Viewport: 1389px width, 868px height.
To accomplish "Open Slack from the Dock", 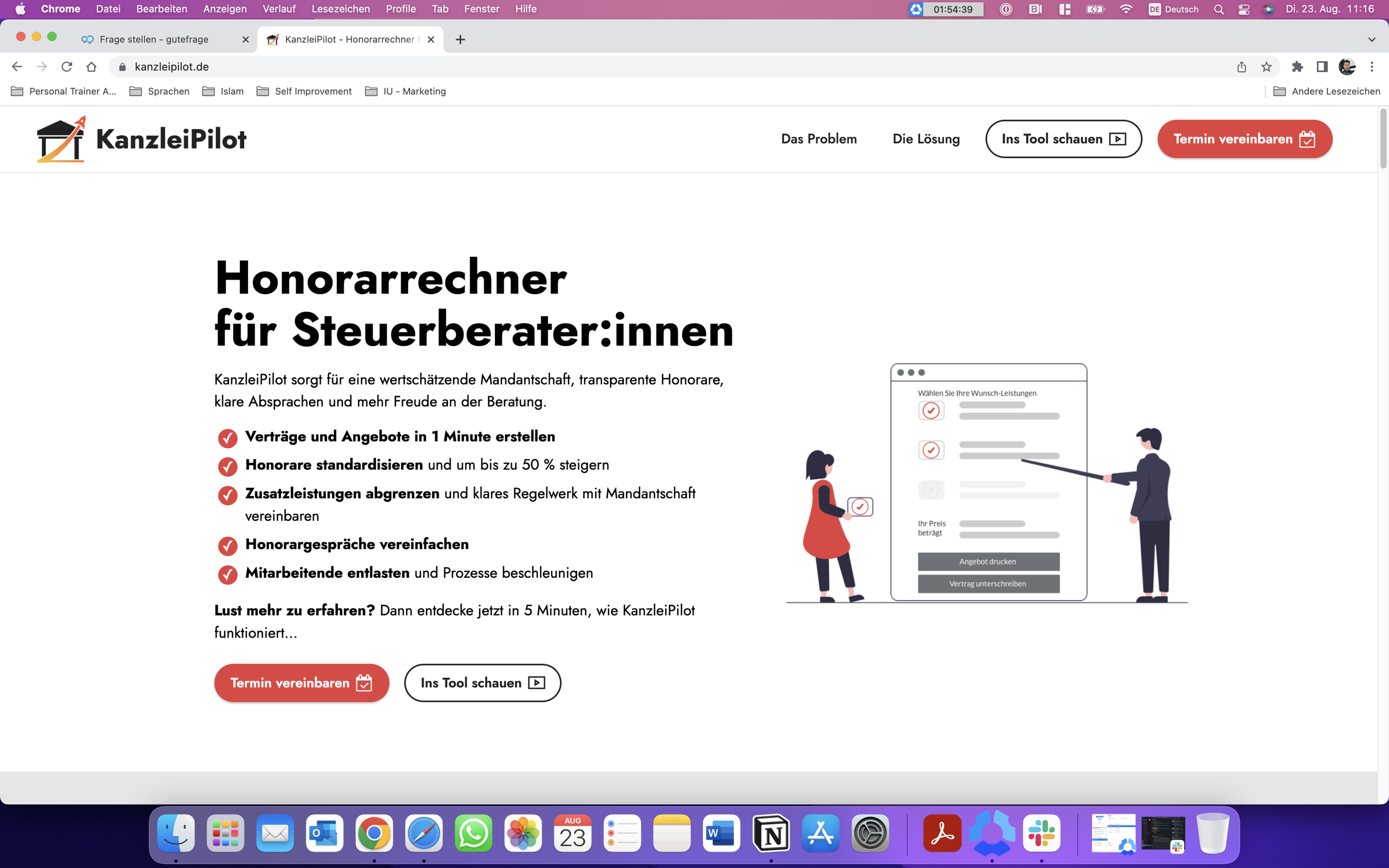I will tap(1043, 833).
